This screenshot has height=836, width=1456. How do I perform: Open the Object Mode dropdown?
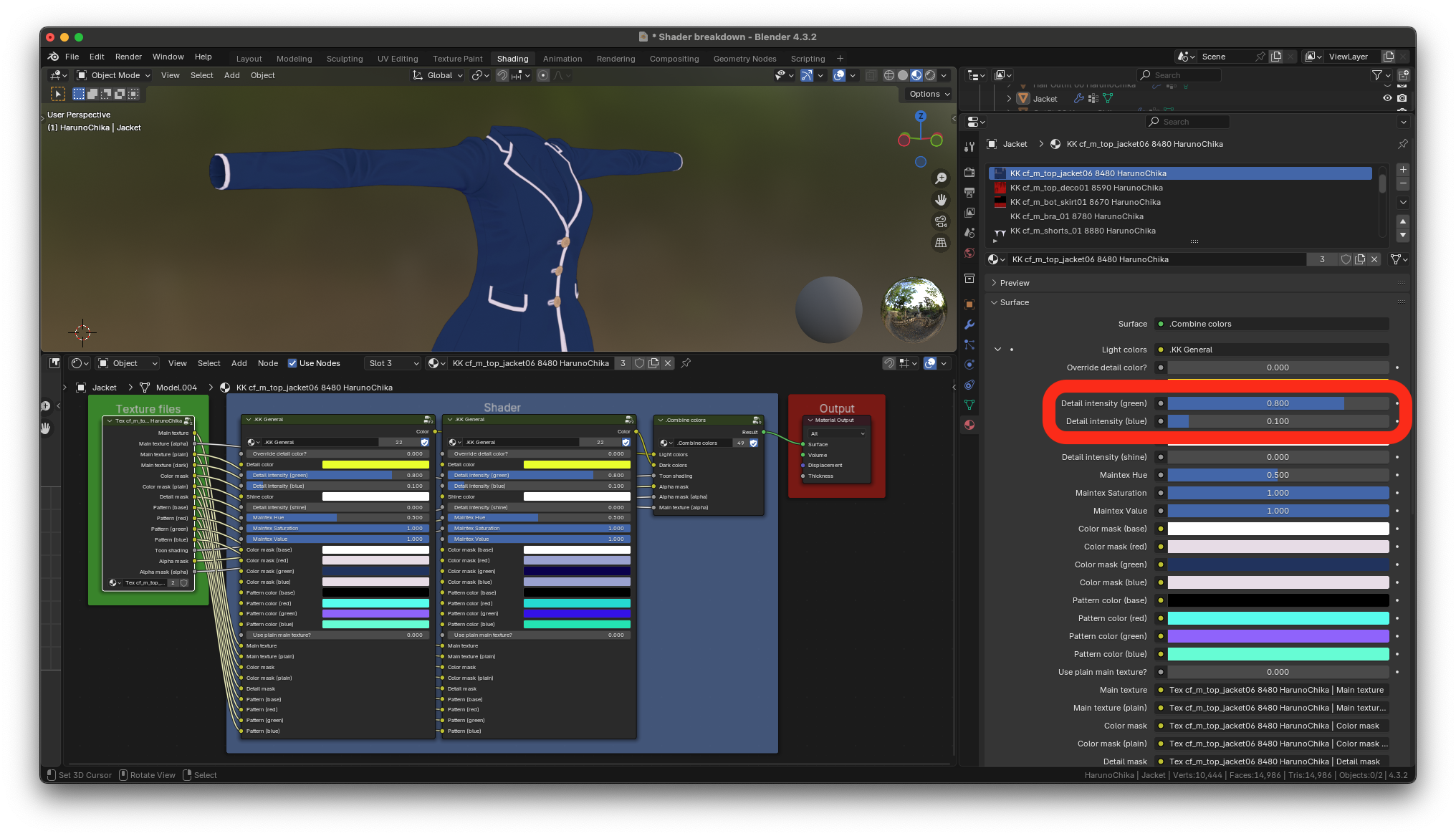[114, 75]
